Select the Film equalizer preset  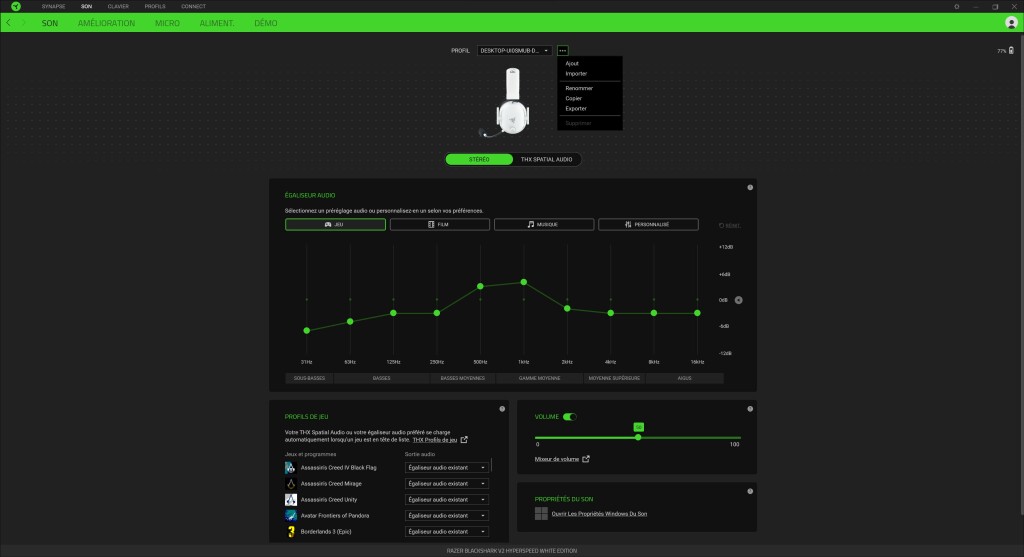click(440, 225)
